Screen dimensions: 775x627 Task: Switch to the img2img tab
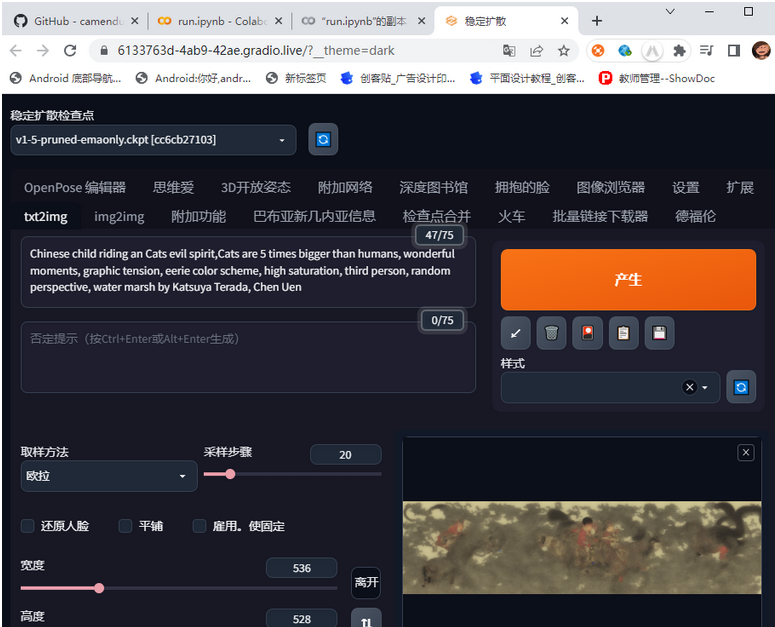(119, 216)
